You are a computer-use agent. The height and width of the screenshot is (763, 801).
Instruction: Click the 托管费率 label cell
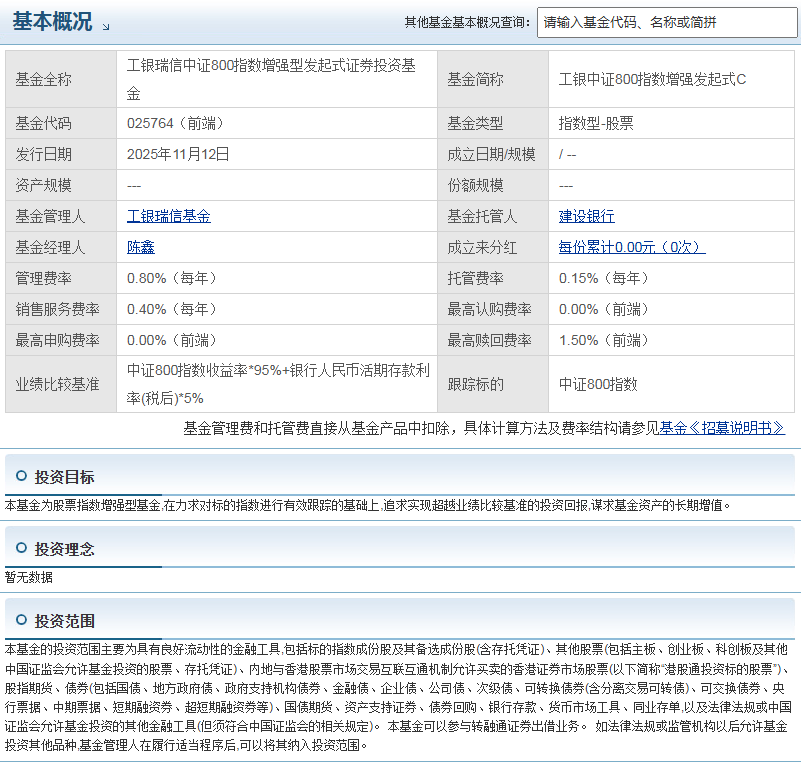[493, 278]
